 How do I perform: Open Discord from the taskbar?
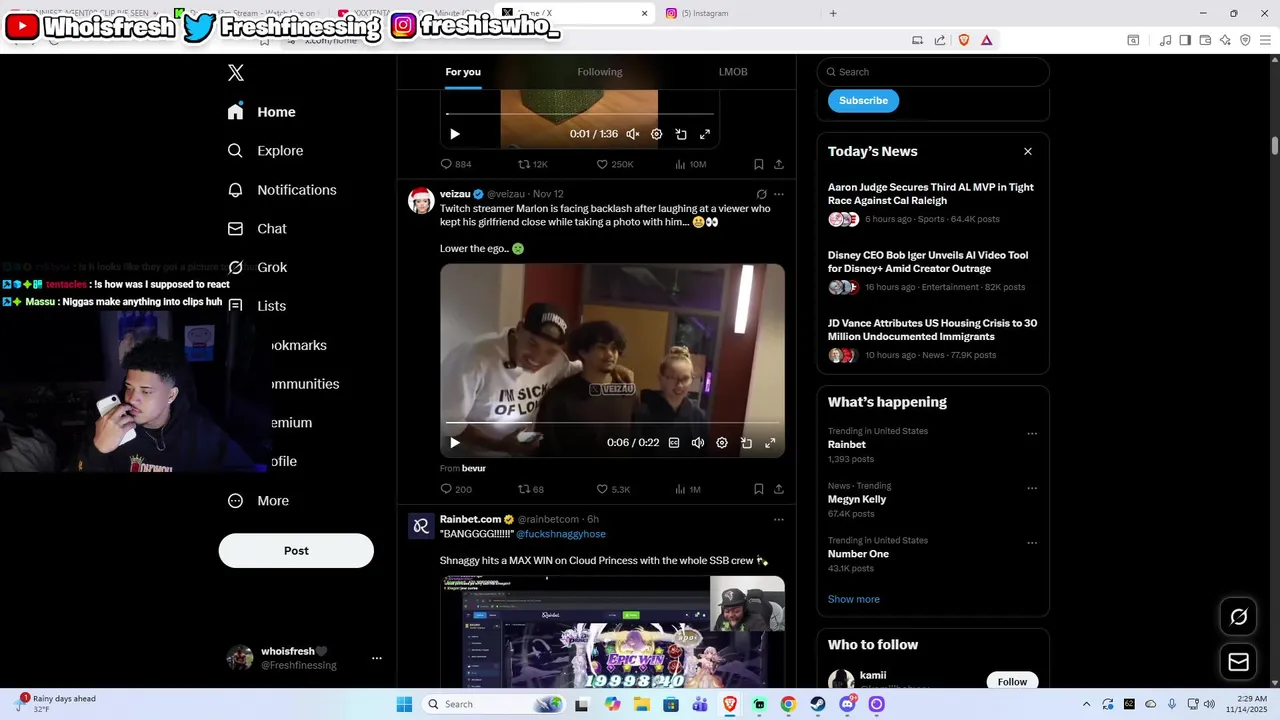tap(848, 704)
